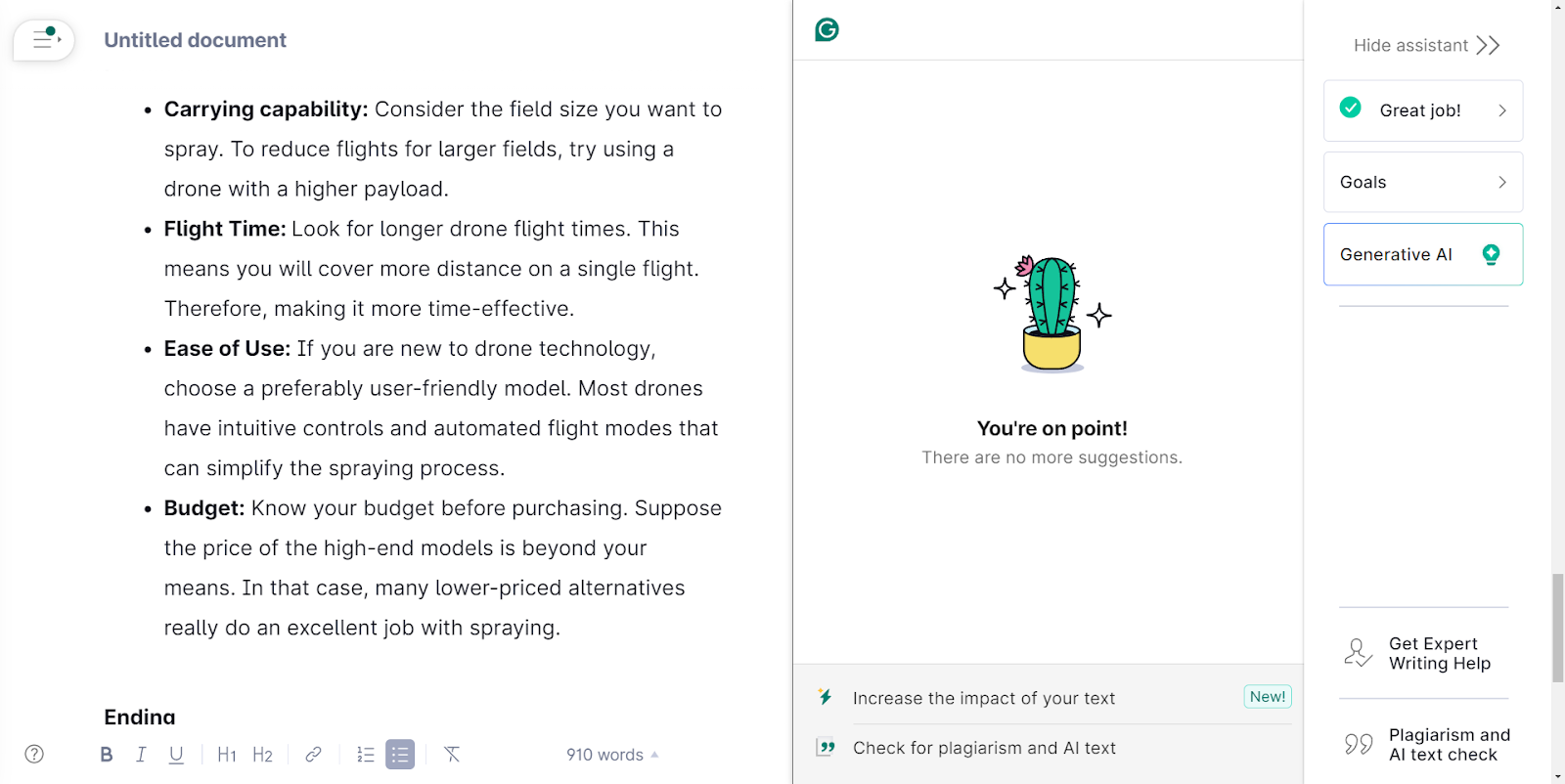This screenshot has width=1565, height=784.
Task: Open the Generative AI tab
Action: [x=1423, y=254]
